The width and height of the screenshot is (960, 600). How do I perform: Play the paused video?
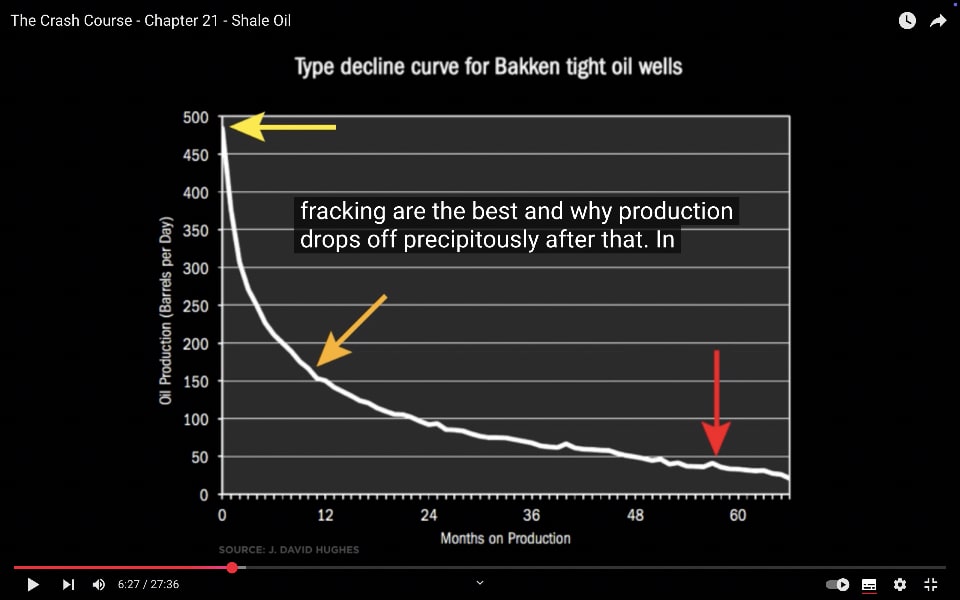click(x=33, y=585)
